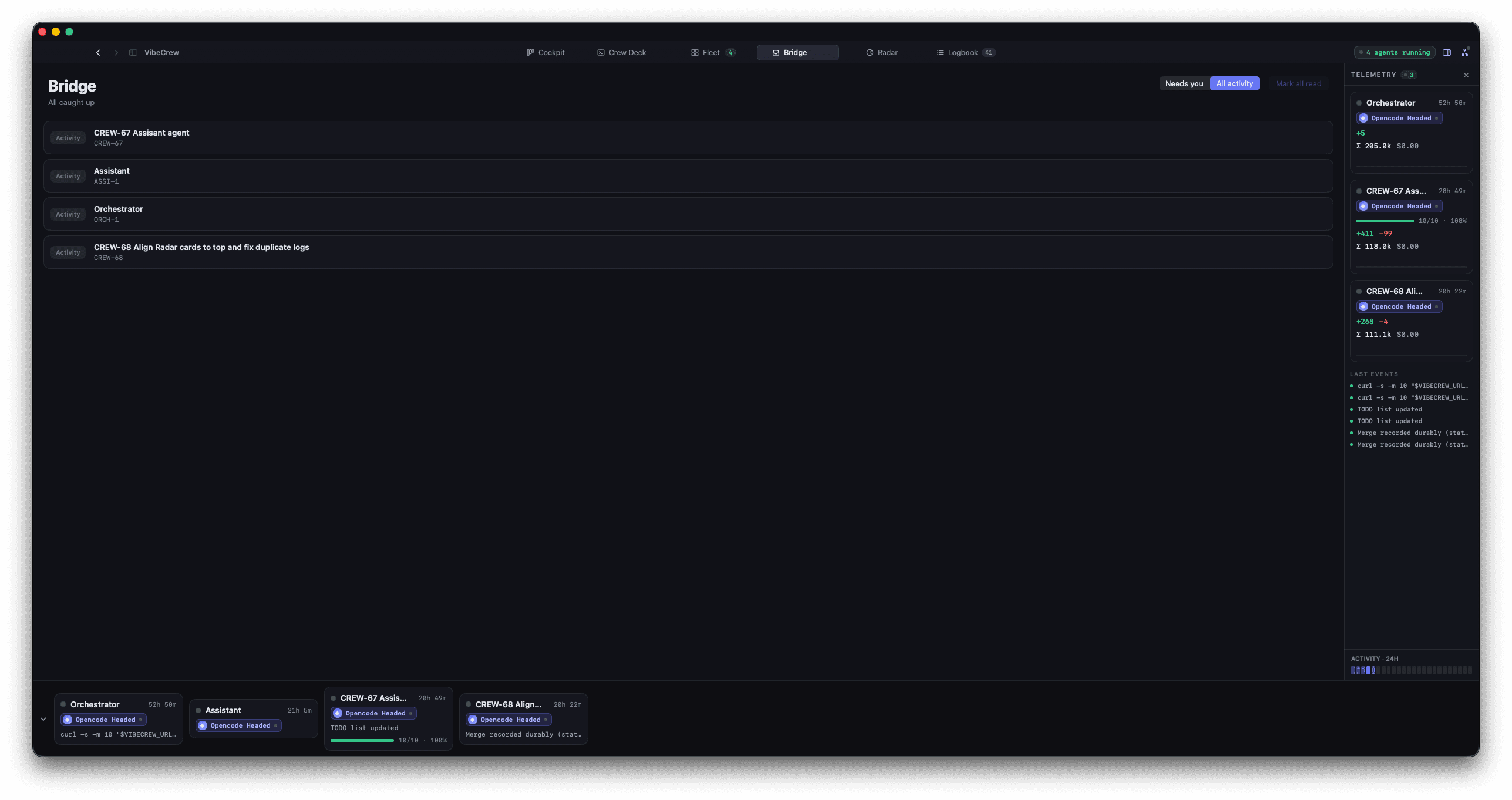The height and width of the screenshot is (800, 1512).
Task: Select the bottom Assistant agent card
Action: pyautogui.click(x=254, y=719)
